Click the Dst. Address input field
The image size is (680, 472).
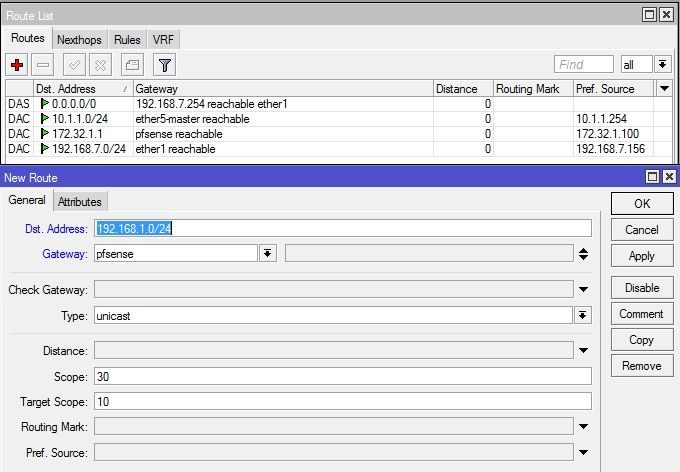[343, 228]
